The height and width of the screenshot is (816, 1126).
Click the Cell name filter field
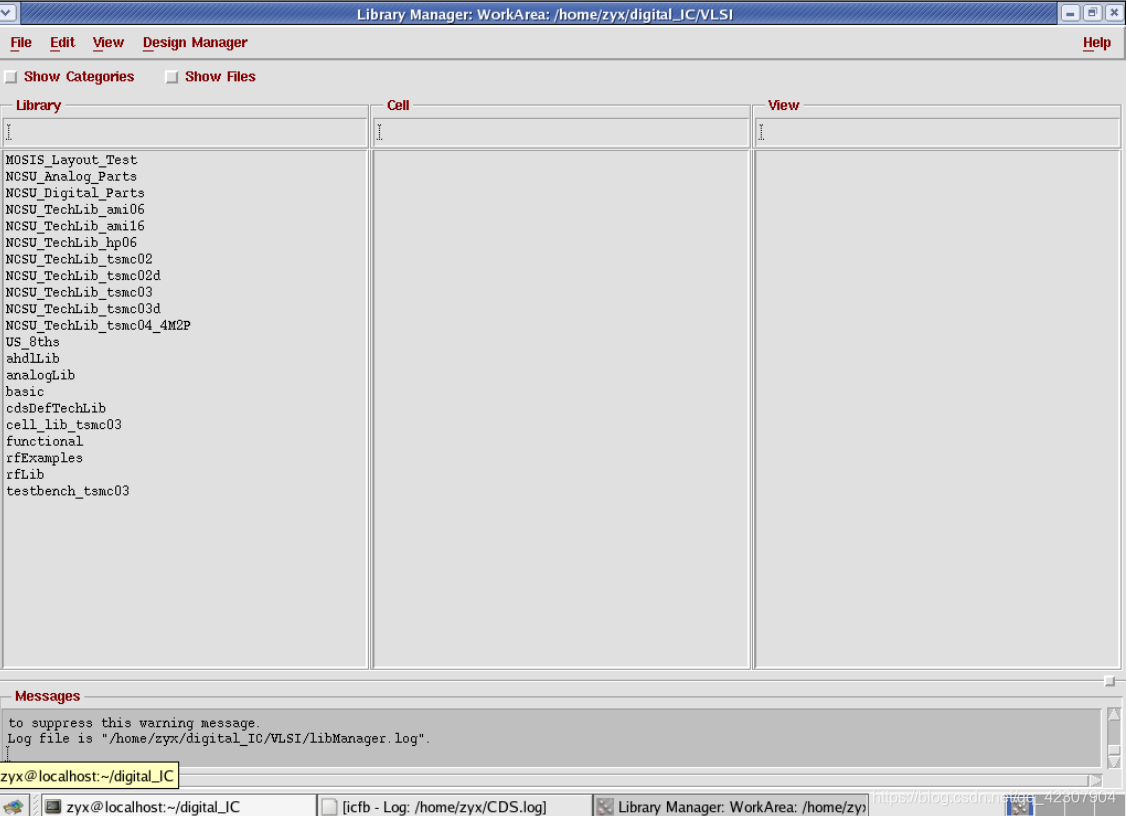[561, 132]
